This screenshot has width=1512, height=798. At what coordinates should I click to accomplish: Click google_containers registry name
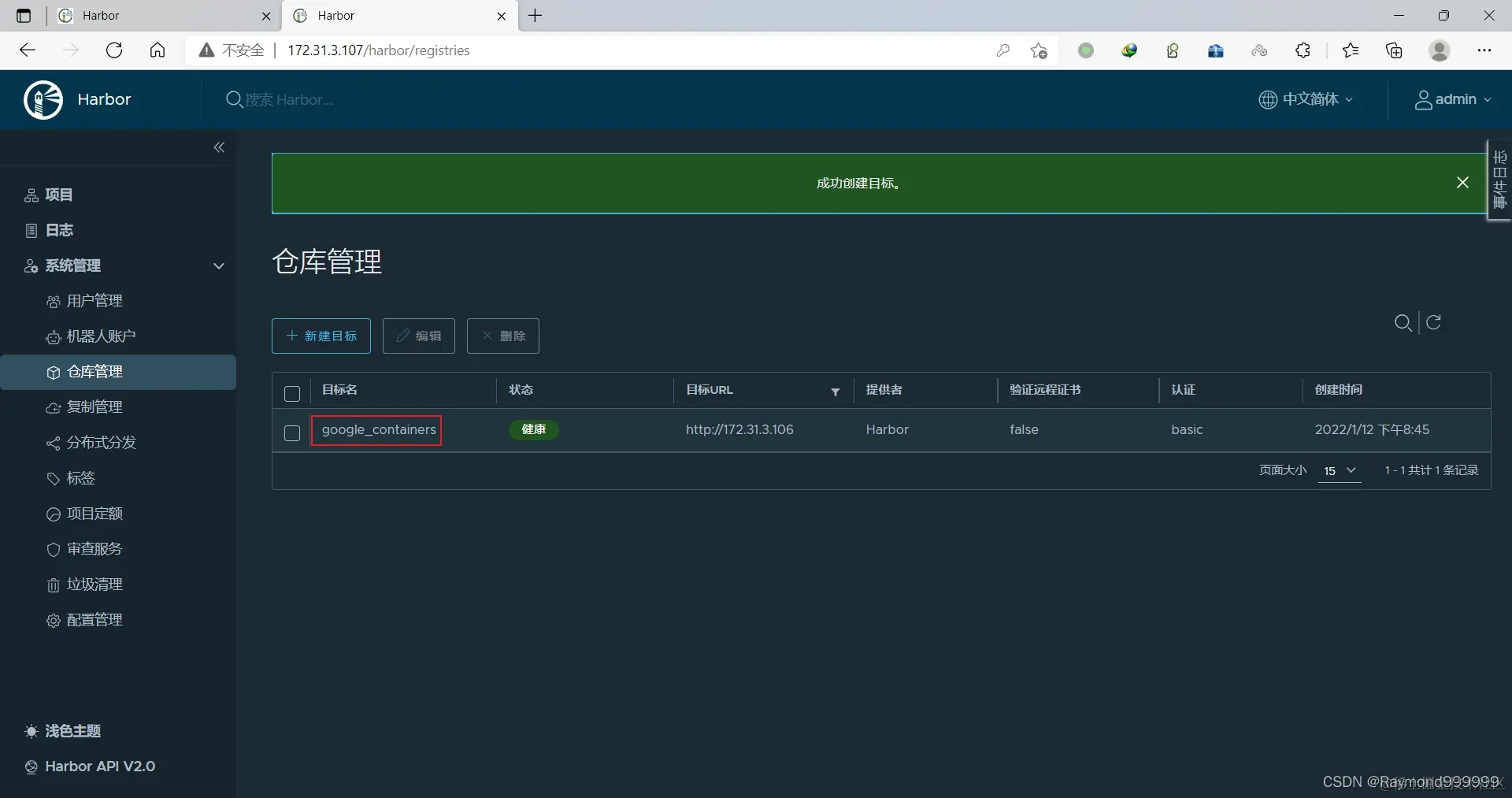(x=379, y=429)
